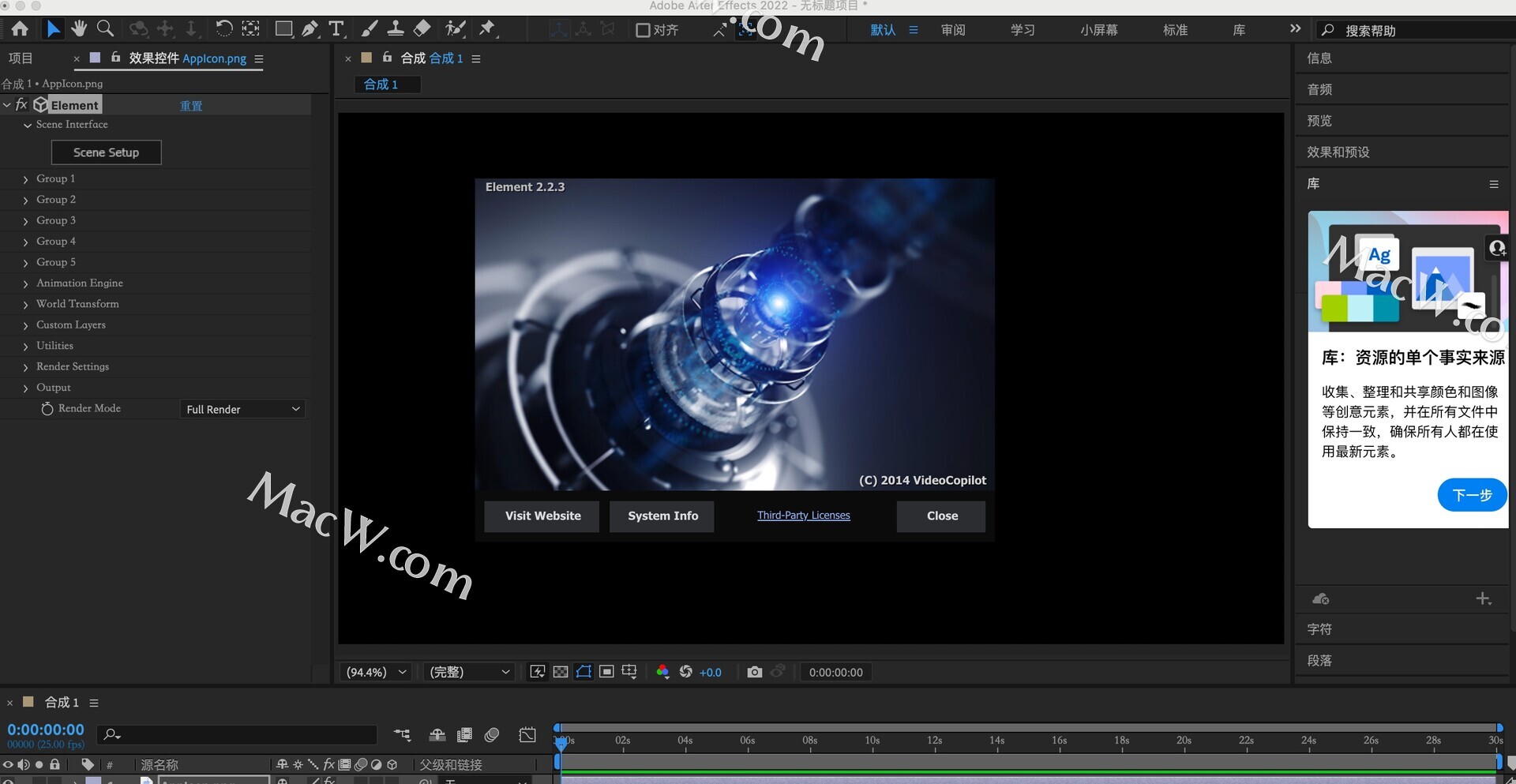Open the Render Mode Full Render dropdown

click(242, 409)
